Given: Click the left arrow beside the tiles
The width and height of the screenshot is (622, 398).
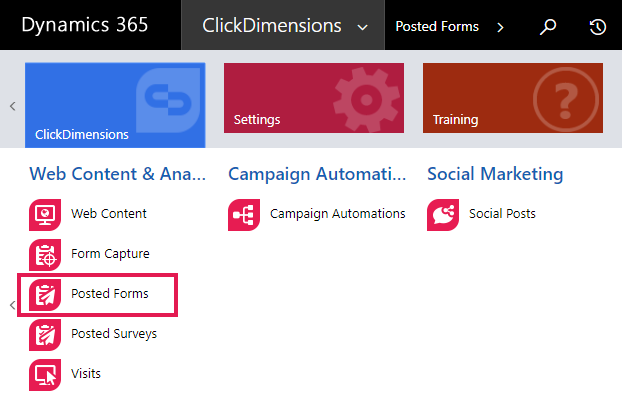Looking at the screenshot, I should click(x=13, y=106).
